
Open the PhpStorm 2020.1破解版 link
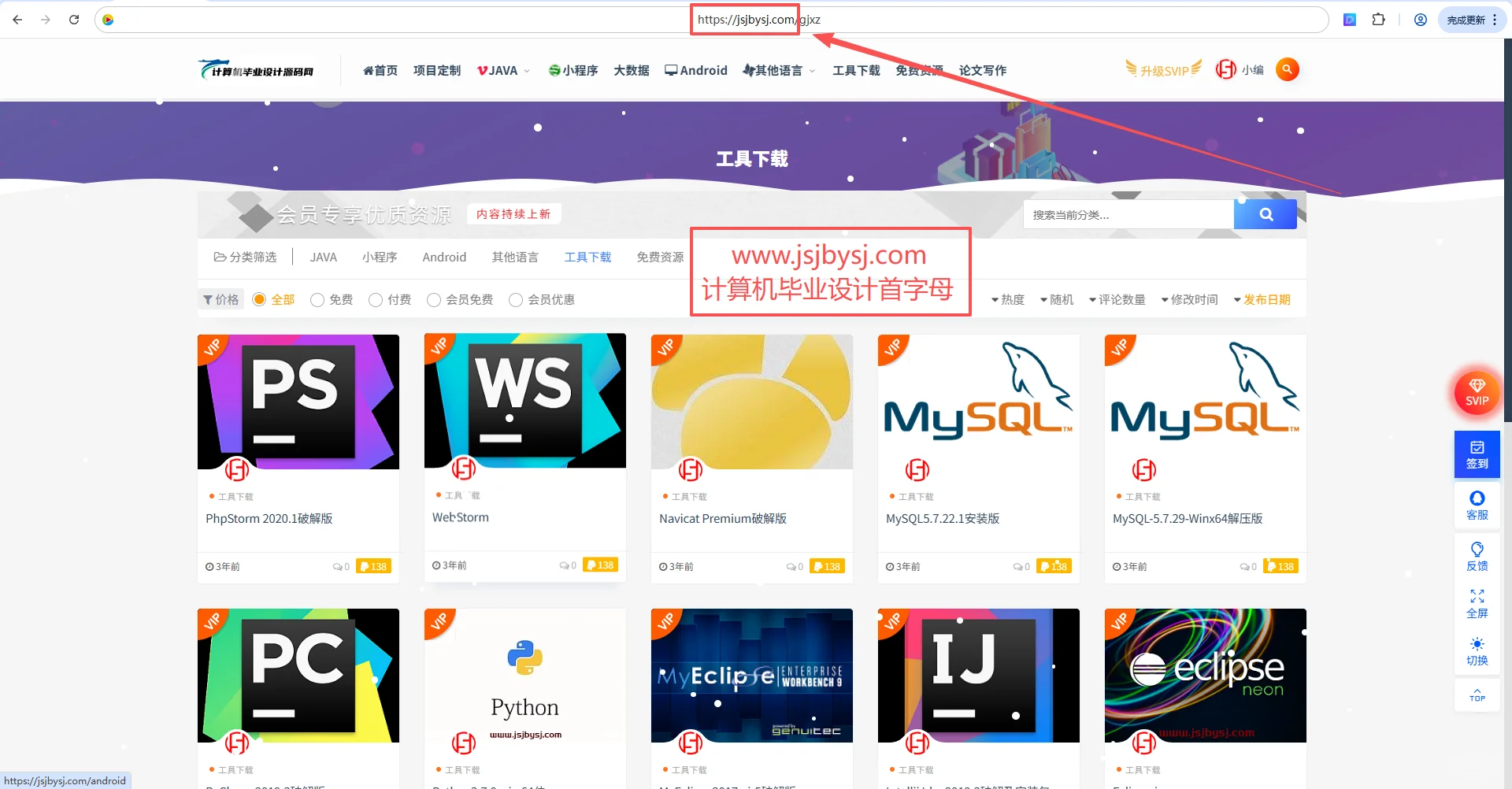269,518
